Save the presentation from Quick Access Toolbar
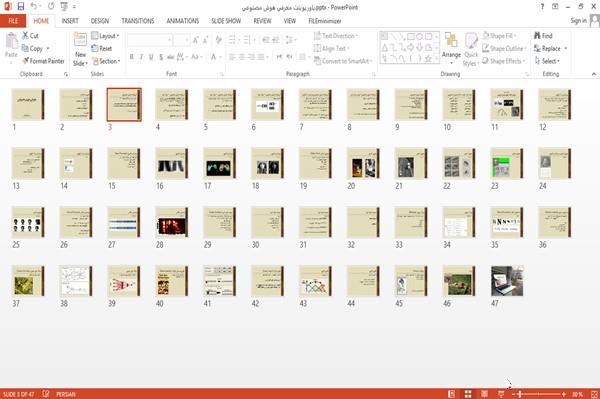This screenshot has height=399, width=600. 21,7
